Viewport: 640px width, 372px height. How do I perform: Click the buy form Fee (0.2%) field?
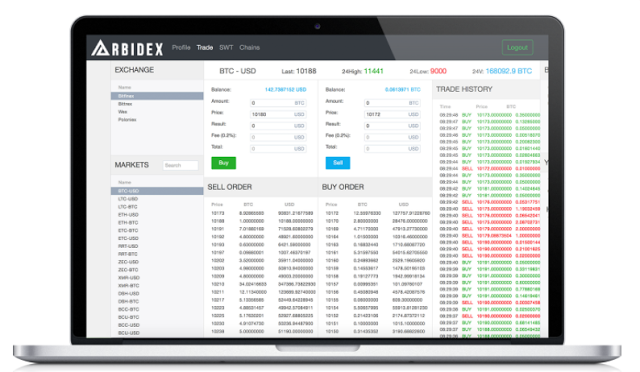pyautogui.click(x=278, y=137)
